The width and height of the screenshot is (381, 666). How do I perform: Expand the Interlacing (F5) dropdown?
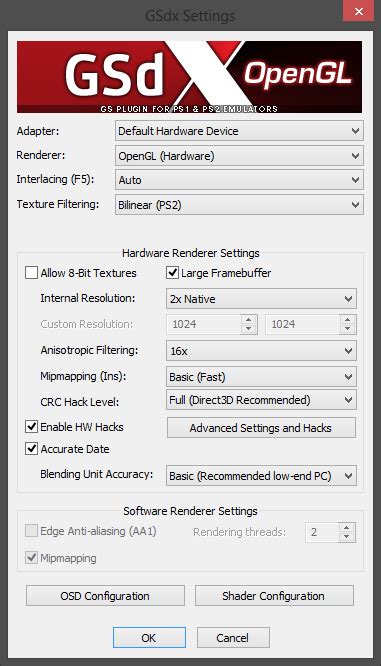click(x=239, y=180)
